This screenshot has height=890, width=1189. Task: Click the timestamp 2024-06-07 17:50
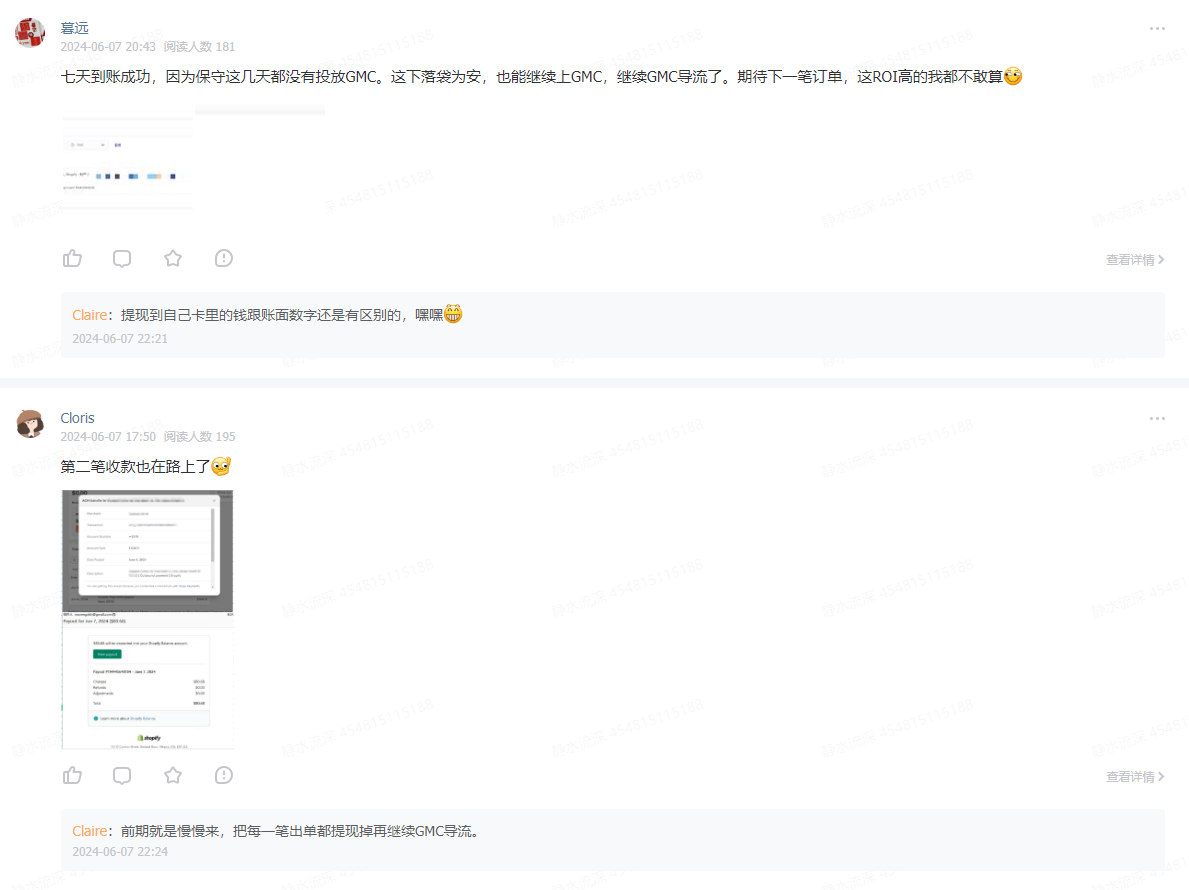click(x=108, y=437)
